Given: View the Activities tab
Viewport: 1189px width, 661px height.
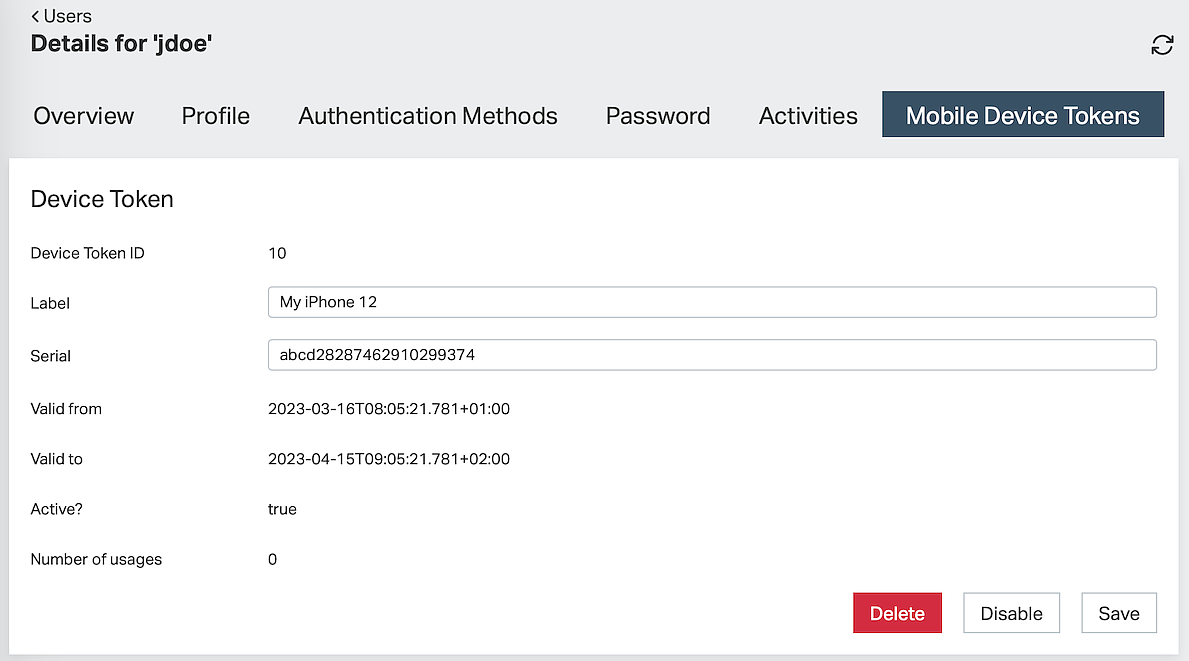Looking at the screenshot, I should click(x=808, y=116).
